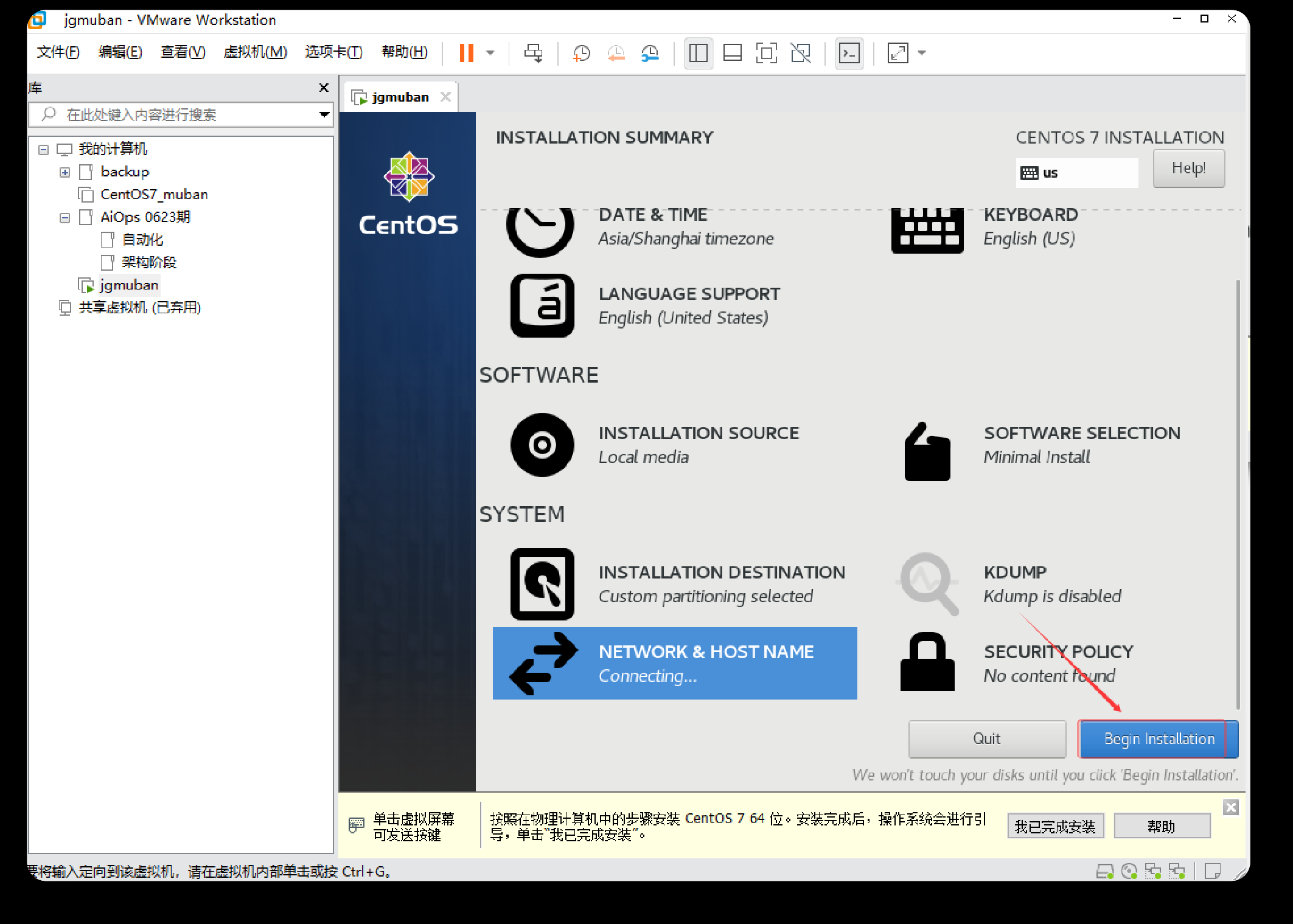Click the installer summary vertical scrollbar
This screenshot has height=924, width=1293.
[x=1238, y=494]
